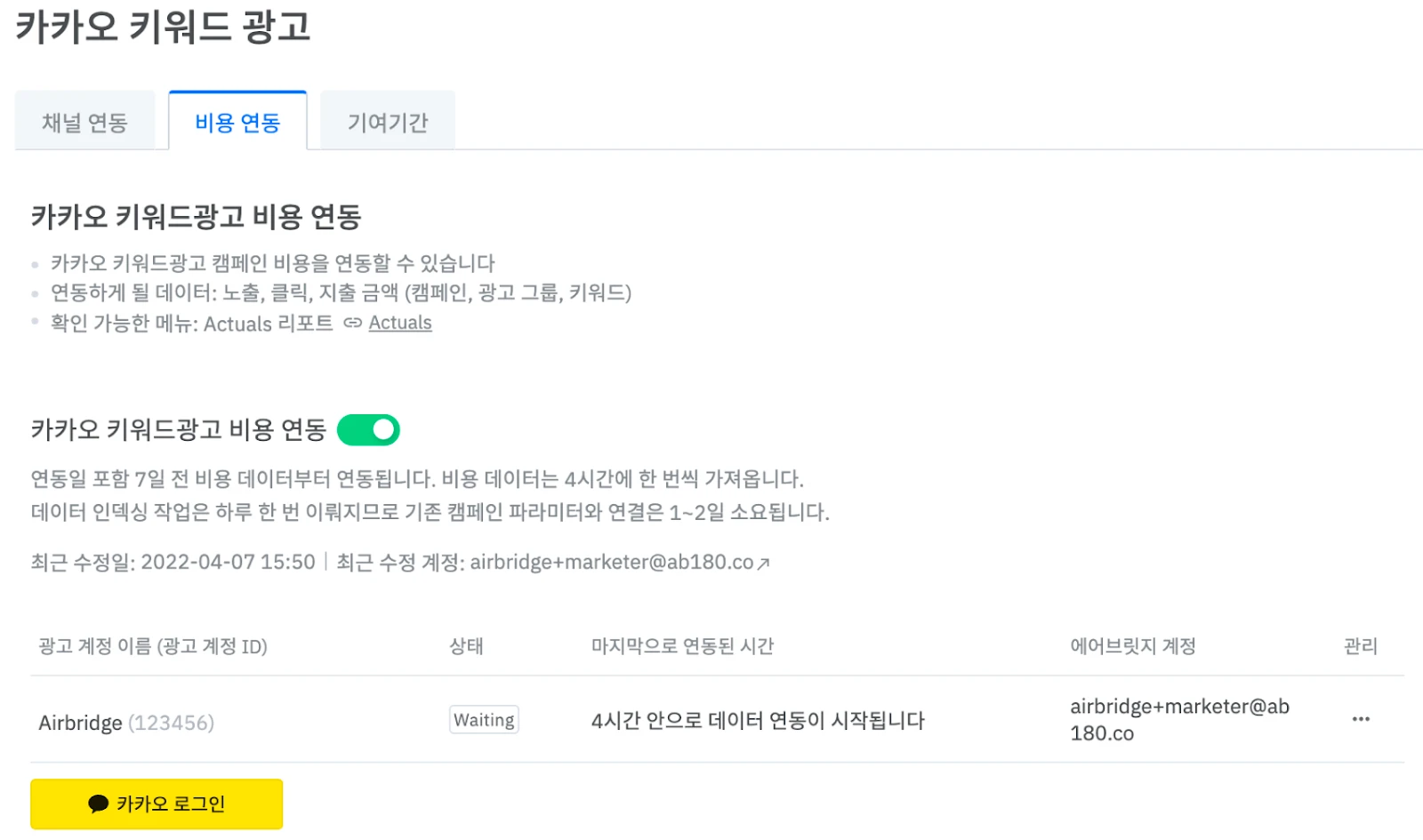The image size is (1423, 840).
Task: Click the ad account ID 123456
Action: point(172,723)
